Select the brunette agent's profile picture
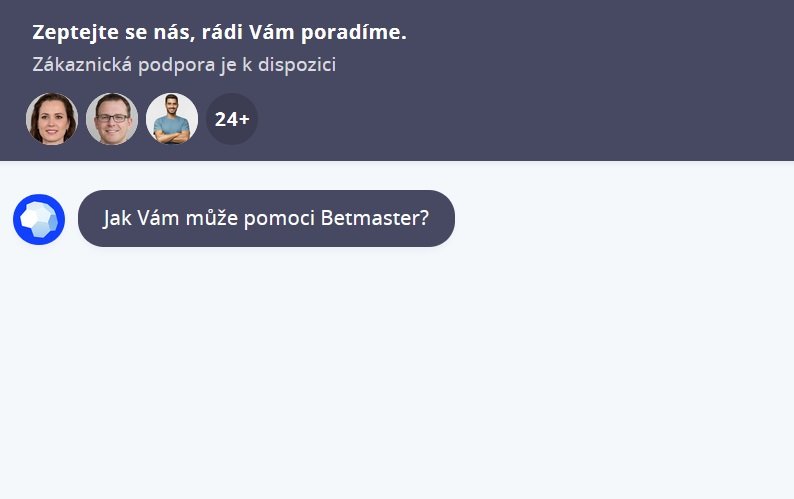 (52, 119)
